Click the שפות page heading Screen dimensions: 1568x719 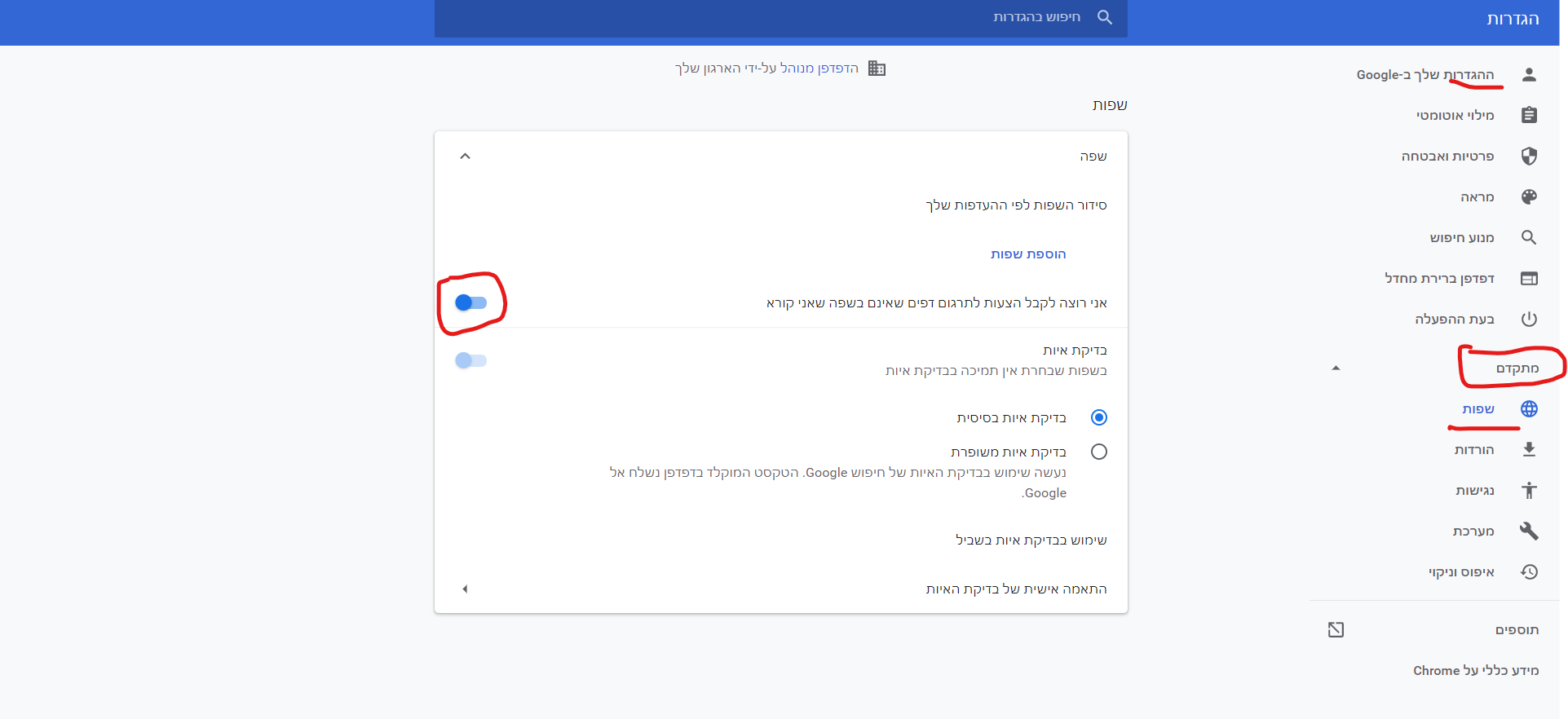tap(1110, 105)
